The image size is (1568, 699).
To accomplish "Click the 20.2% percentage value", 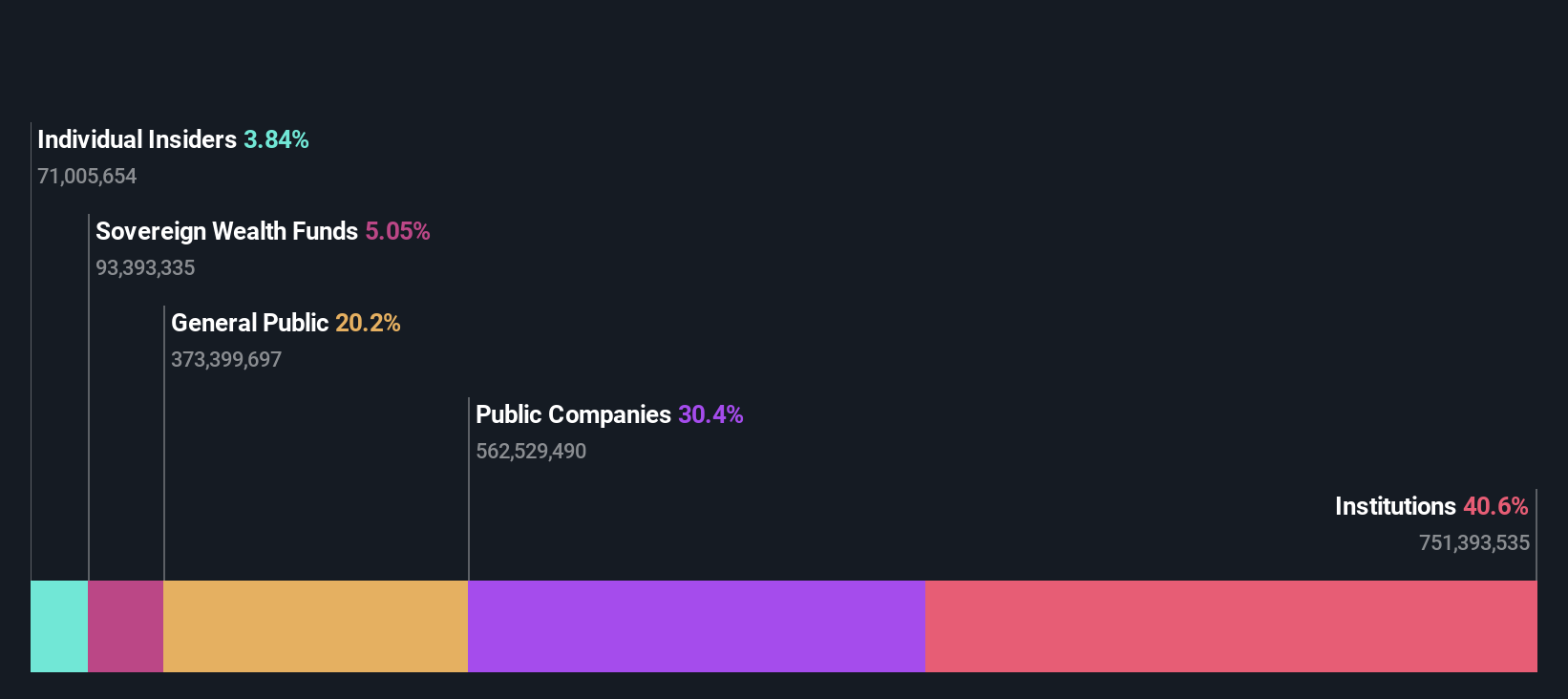I will 368,323.
